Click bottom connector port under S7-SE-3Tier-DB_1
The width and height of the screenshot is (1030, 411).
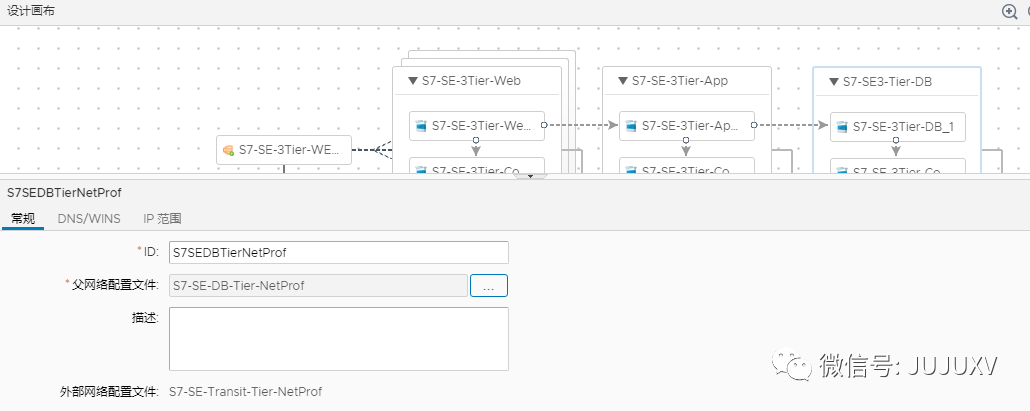(x=897, y=141)
